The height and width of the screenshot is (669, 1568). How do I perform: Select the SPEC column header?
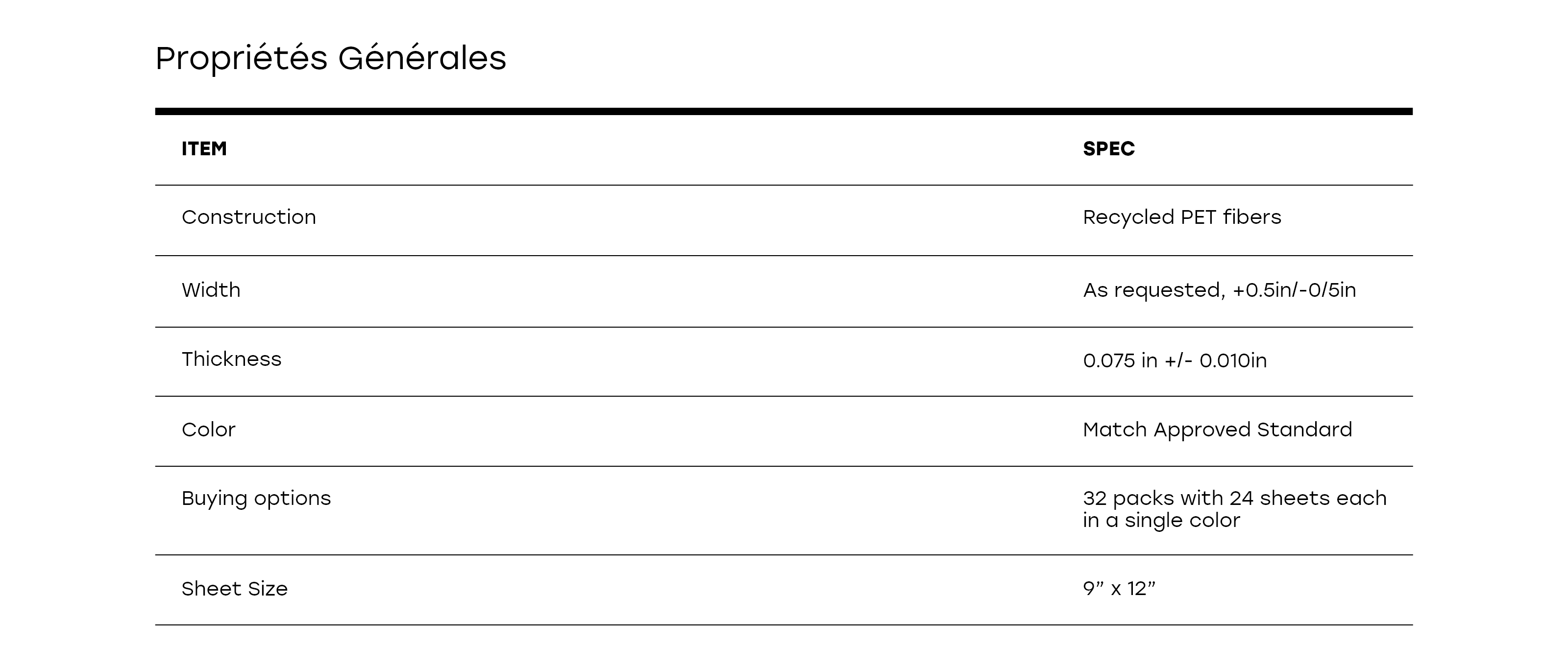[x=1108, y=149]
